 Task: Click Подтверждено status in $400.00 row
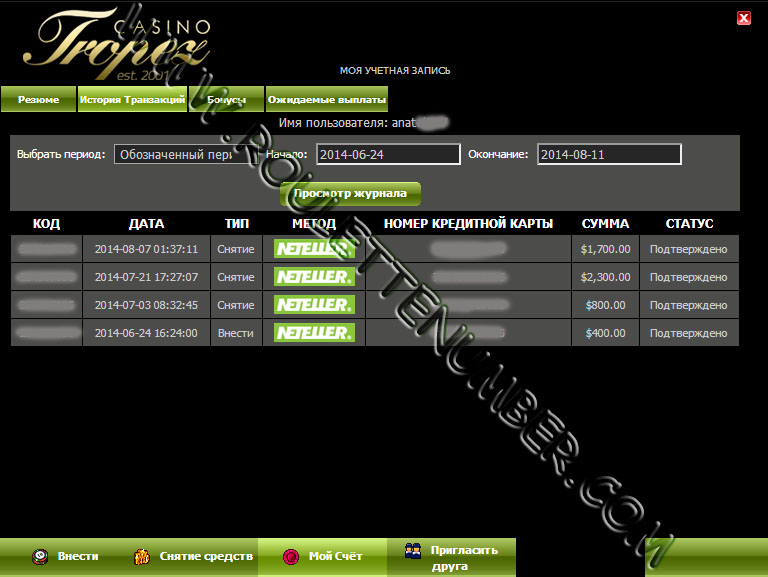coord(689,333)
